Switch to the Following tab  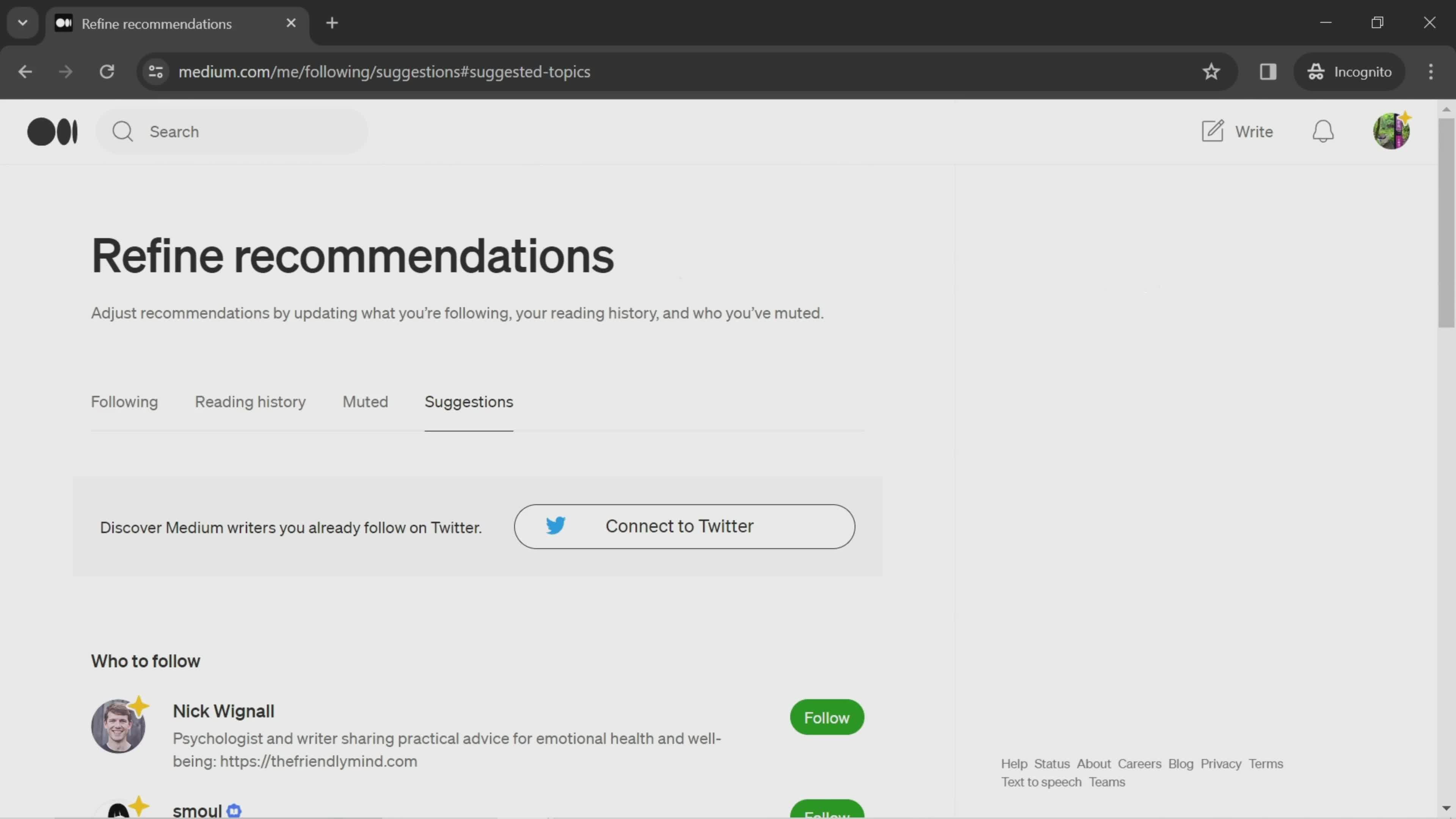(x=124, y=401)
